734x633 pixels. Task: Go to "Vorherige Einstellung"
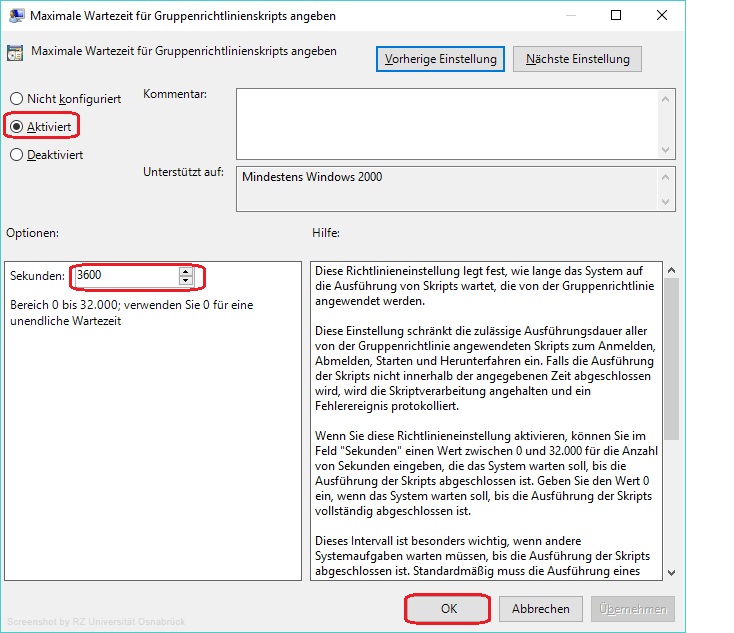[x=441, y=59]
